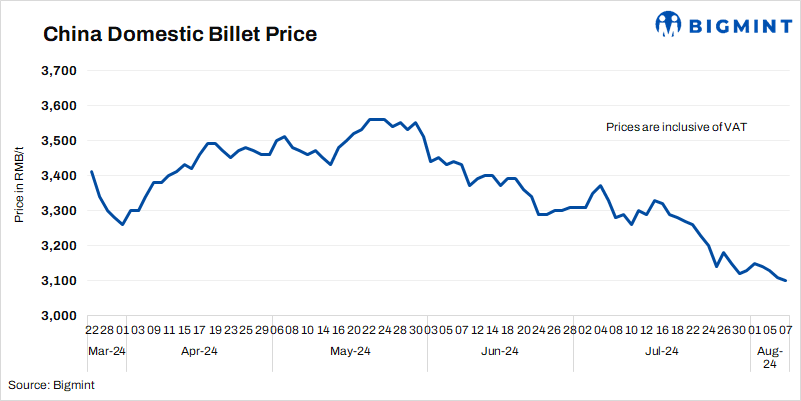Click the Prices are inclusive of VAT note

click(677, 128)
